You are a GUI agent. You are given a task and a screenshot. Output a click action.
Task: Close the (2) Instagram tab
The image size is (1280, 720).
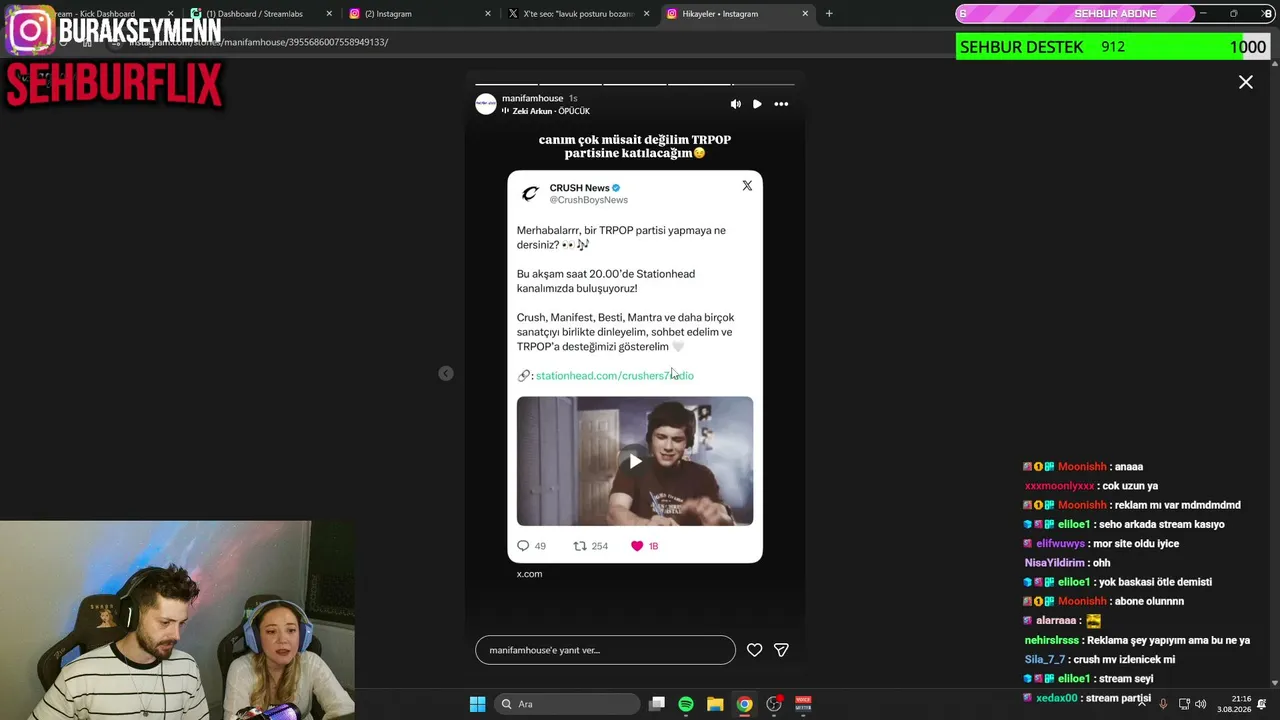click(x=488, y=14)
